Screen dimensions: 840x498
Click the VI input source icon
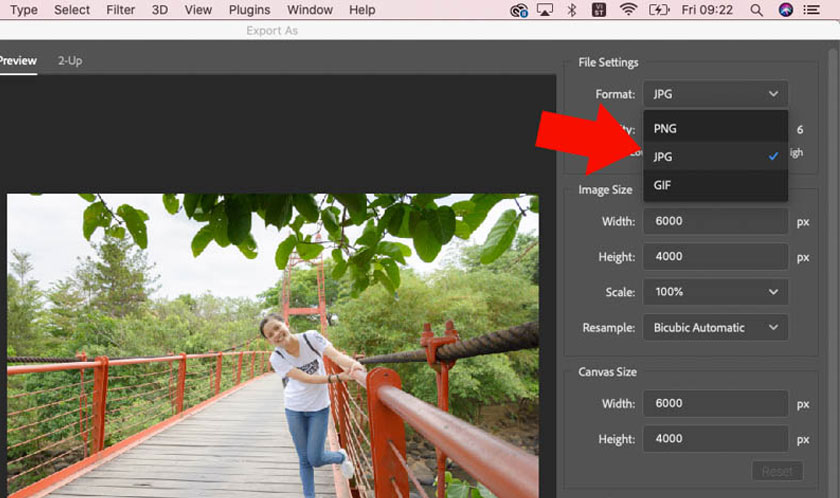tap(600, 10)
